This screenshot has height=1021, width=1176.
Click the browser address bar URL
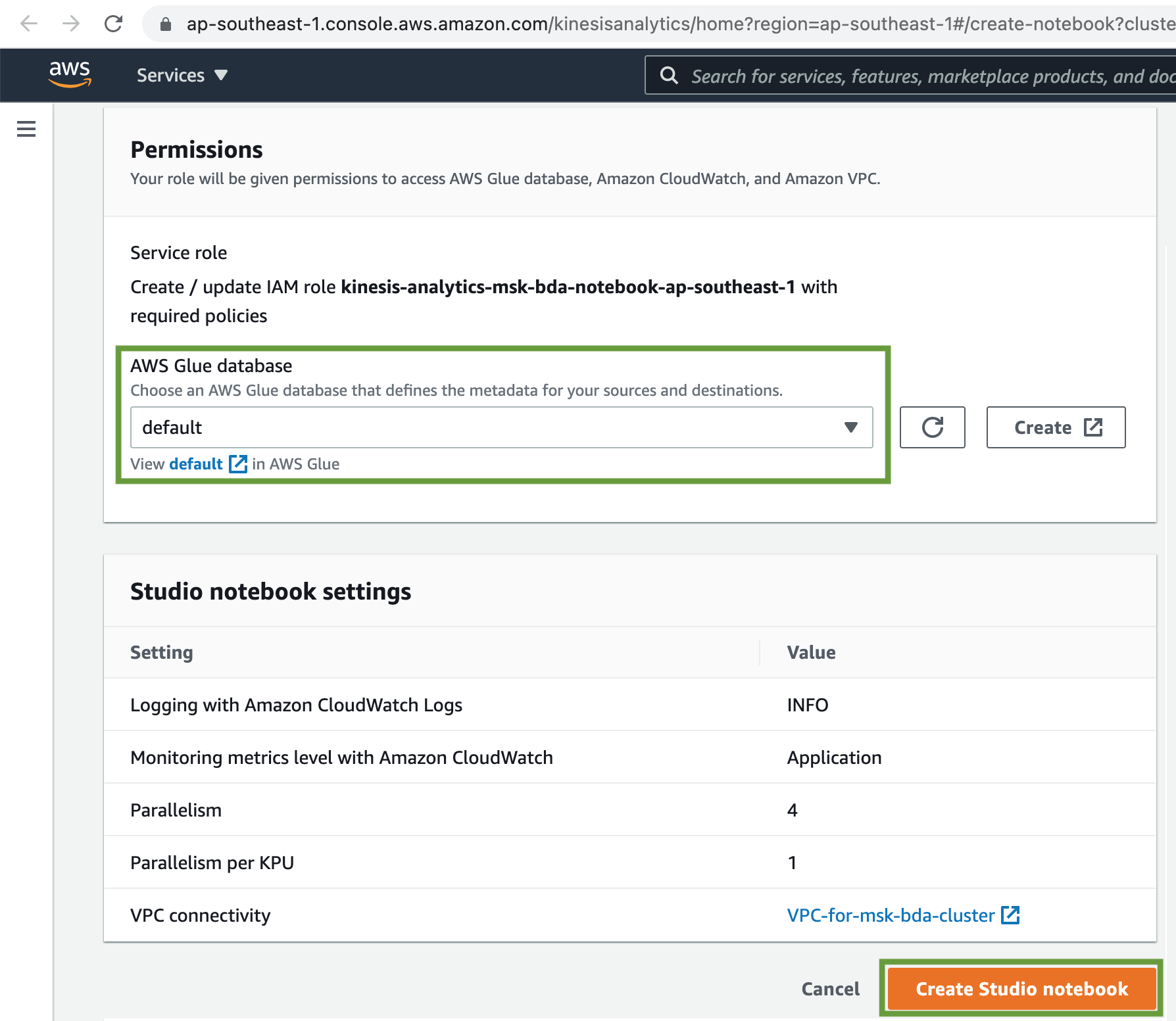coord(681,24)
